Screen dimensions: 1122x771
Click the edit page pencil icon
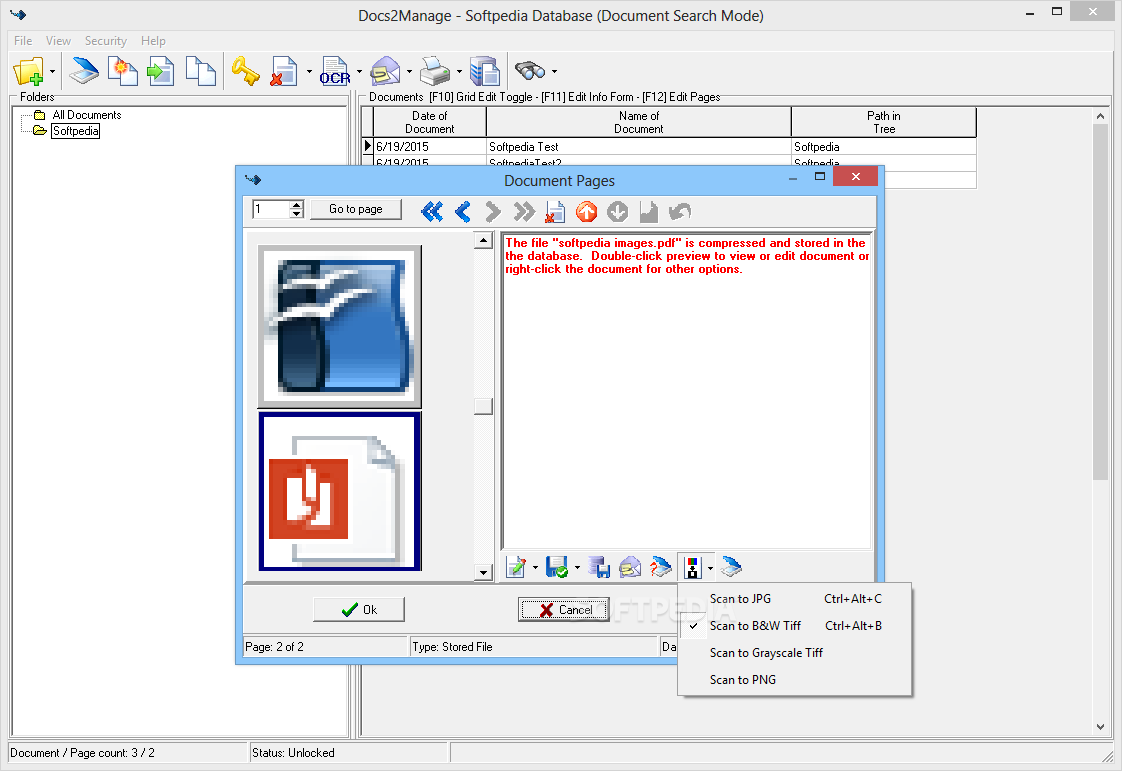[516, 568]
